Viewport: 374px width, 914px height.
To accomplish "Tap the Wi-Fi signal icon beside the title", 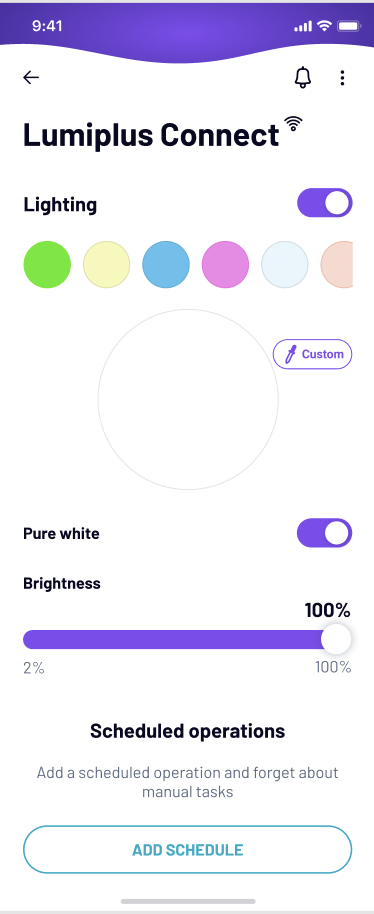I will pyautogui.click(x=294, y=124).
